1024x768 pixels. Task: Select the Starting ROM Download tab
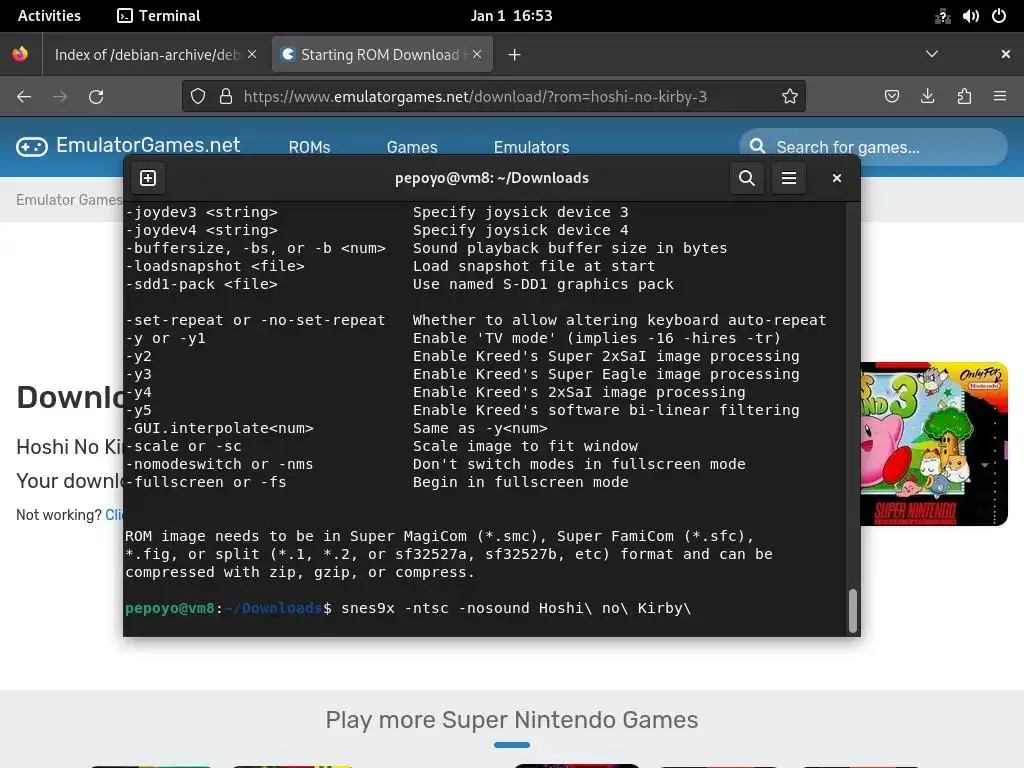[380, 55]
